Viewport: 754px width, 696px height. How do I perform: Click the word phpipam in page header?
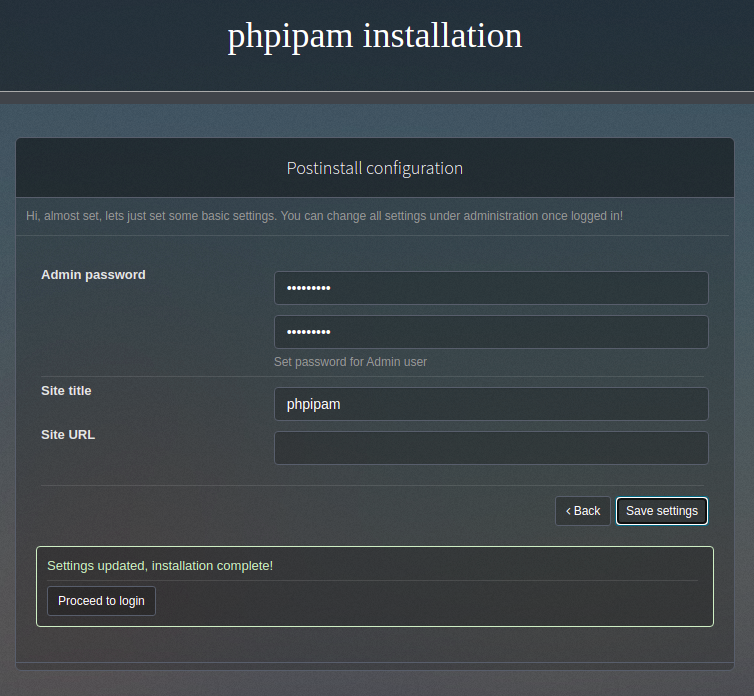coord(290,38)
